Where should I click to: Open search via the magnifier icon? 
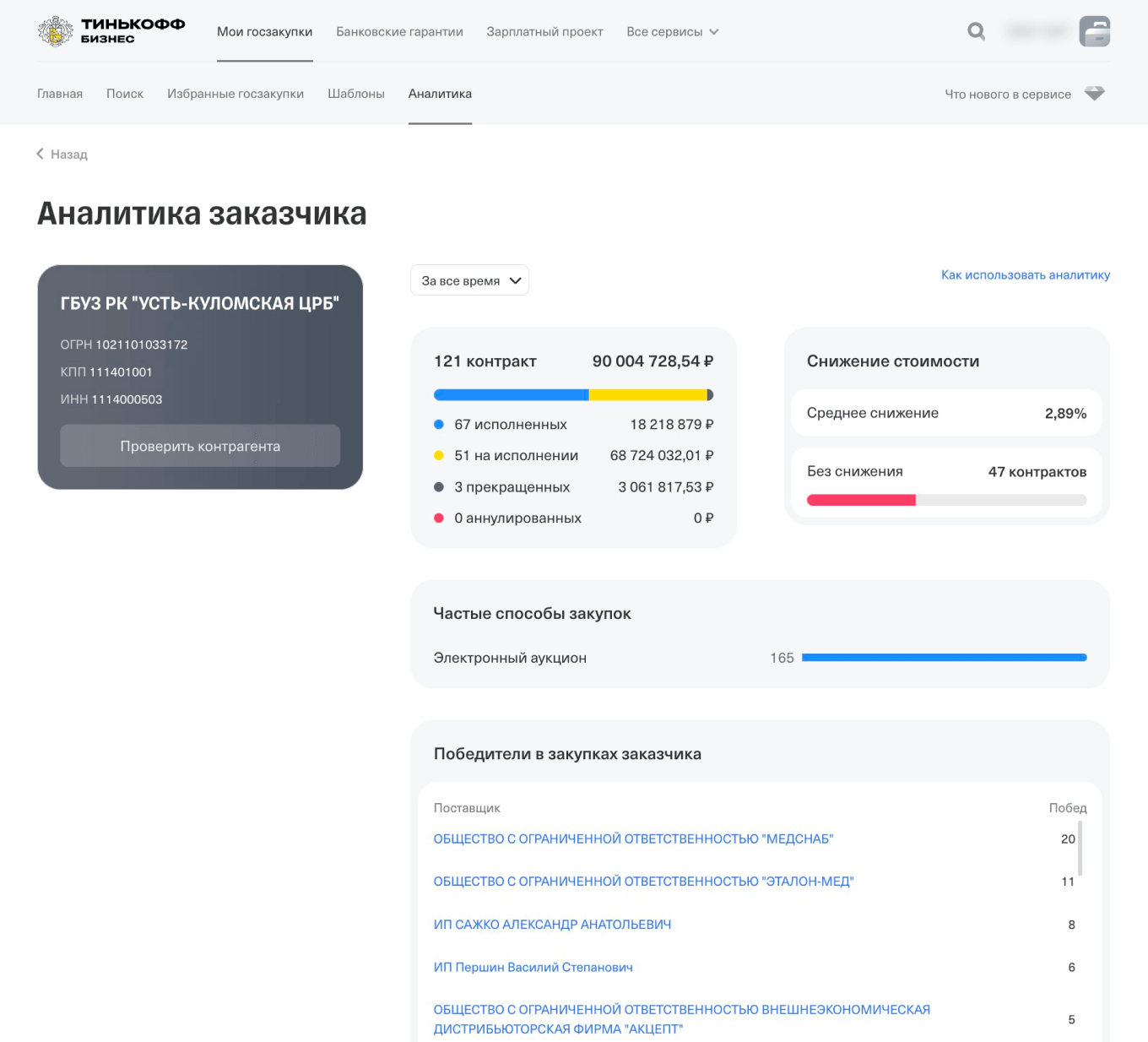click(x=976, y=31)
